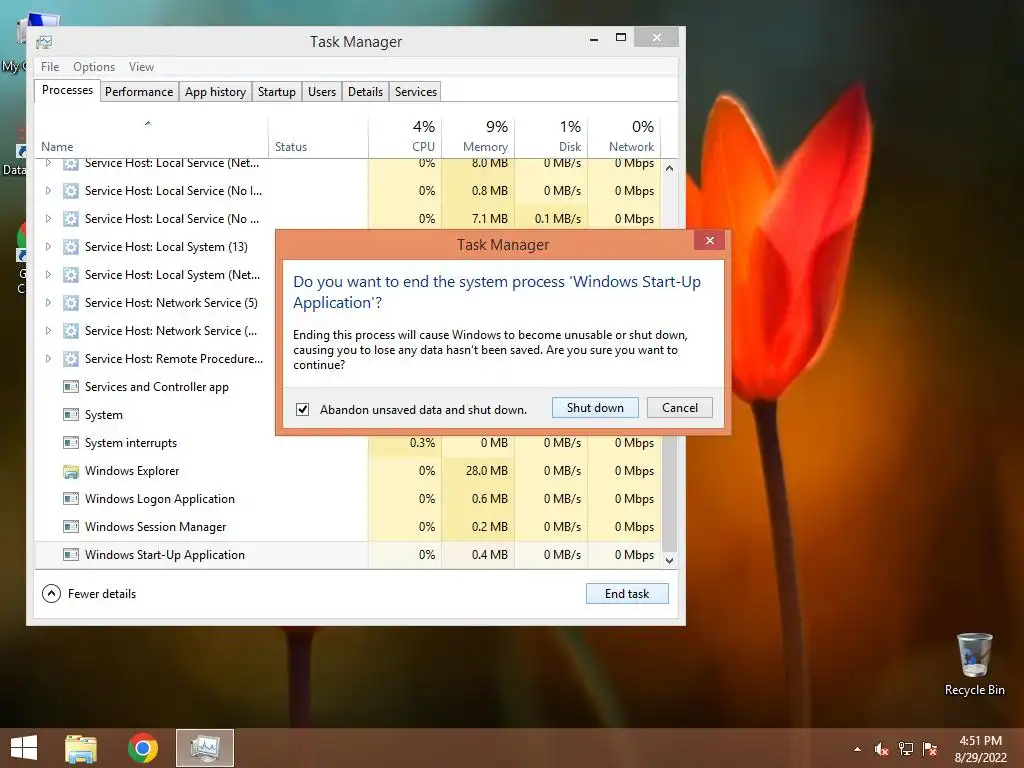Click network icon in system tray
Viewport: 1024px width, 768px height.
point(906,749)
